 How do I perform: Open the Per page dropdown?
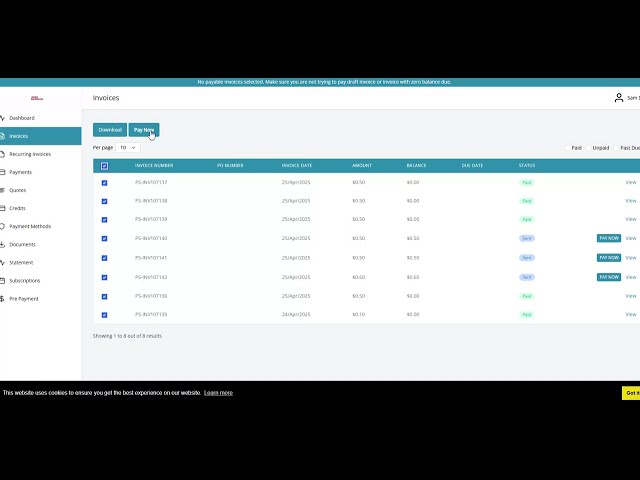tap(128, 147)
